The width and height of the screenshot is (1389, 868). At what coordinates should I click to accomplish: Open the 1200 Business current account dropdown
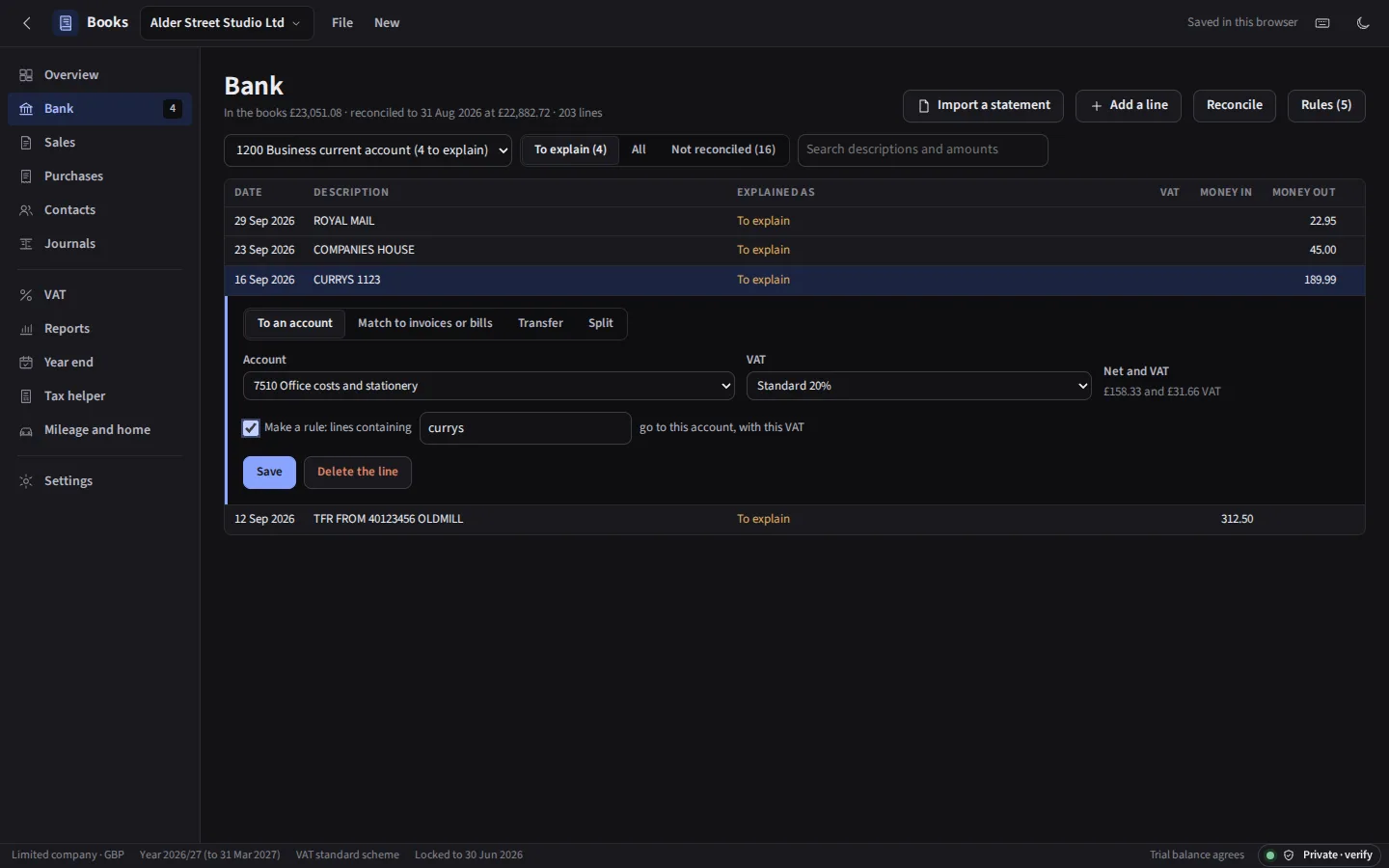click(368, 150)
